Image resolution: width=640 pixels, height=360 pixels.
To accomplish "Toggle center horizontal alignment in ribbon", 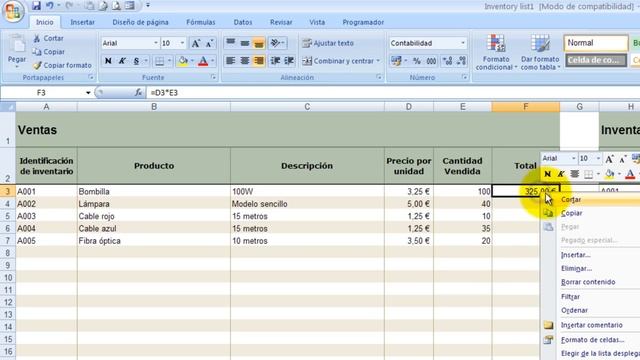I will point(245,61).
